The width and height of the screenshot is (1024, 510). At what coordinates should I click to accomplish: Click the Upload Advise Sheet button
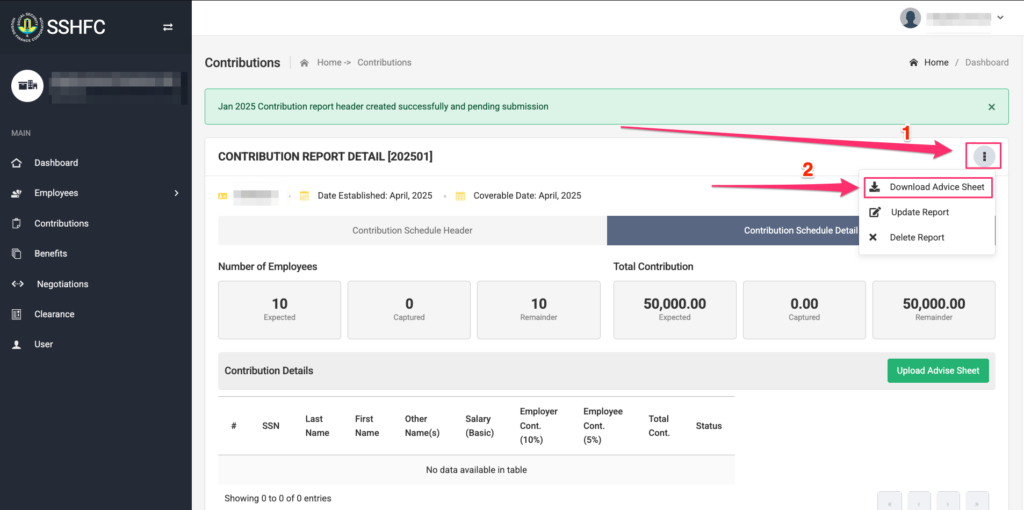(937, 371)
